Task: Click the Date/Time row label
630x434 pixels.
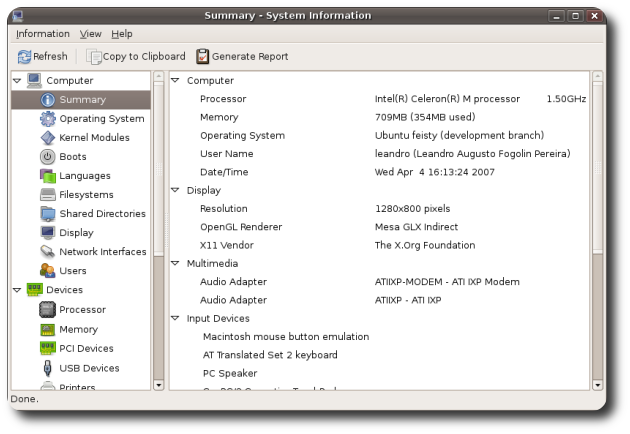Action: [x=224, y=172]
